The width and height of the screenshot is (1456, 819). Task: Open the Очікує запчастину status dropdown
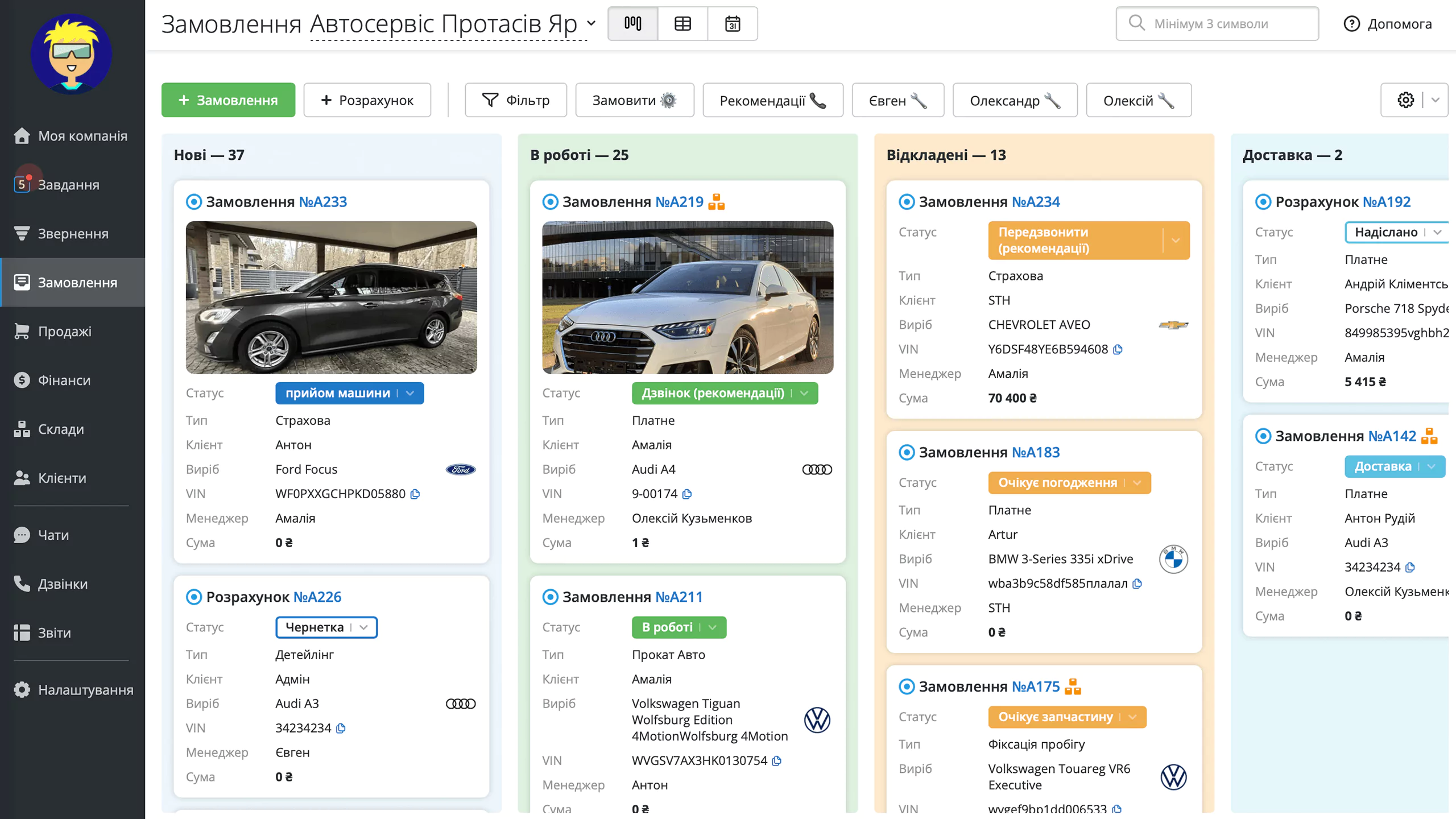click(1068, 717)
